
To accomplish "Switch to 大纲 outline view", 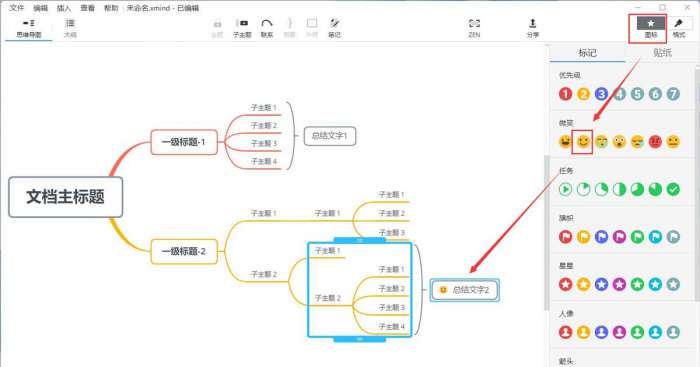I will [x=70, y=28].
